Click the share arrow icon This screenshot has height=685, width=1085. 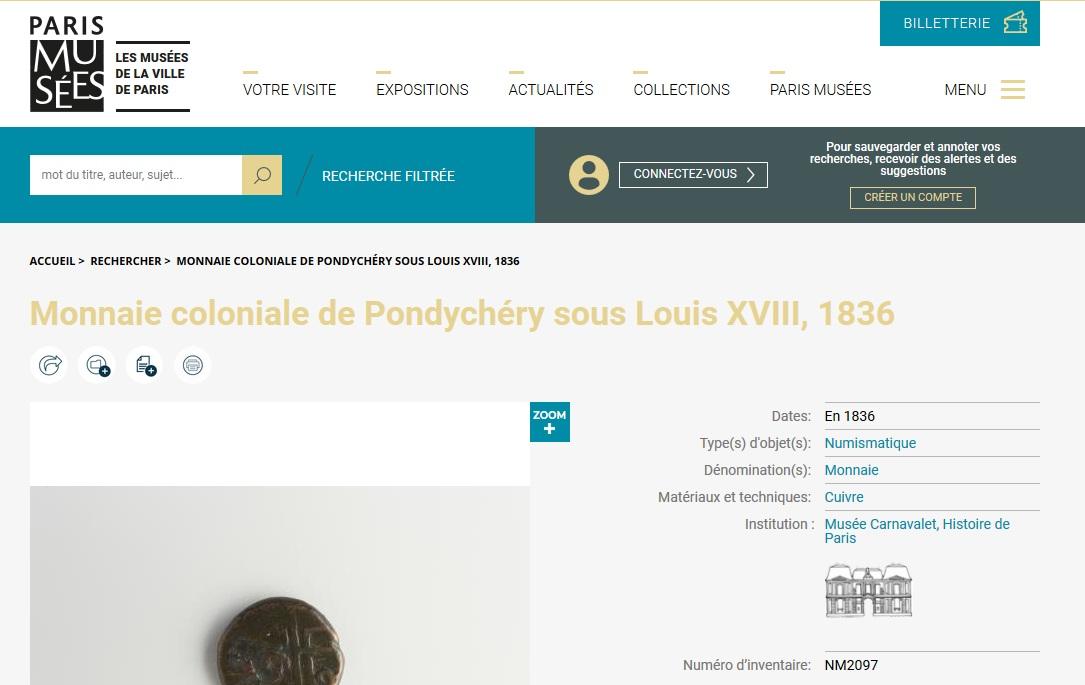coord(50,365)
